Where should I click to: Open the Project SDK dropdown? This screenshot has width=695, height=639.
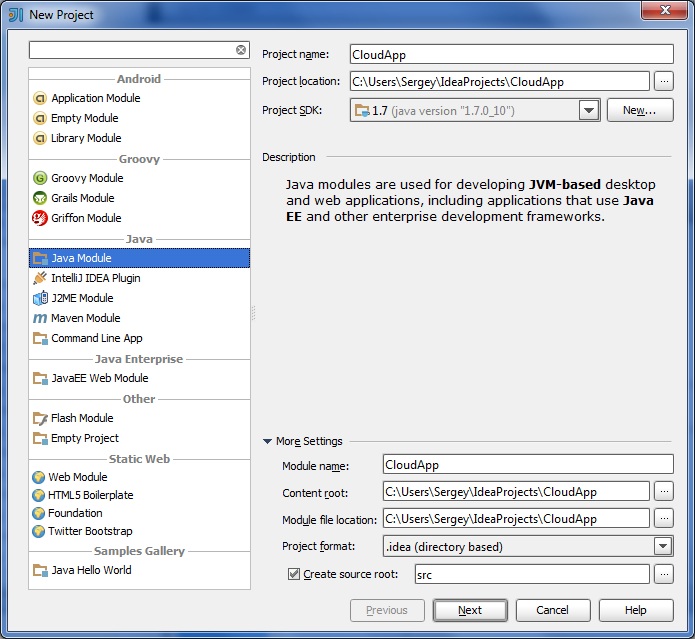(589, 110)
